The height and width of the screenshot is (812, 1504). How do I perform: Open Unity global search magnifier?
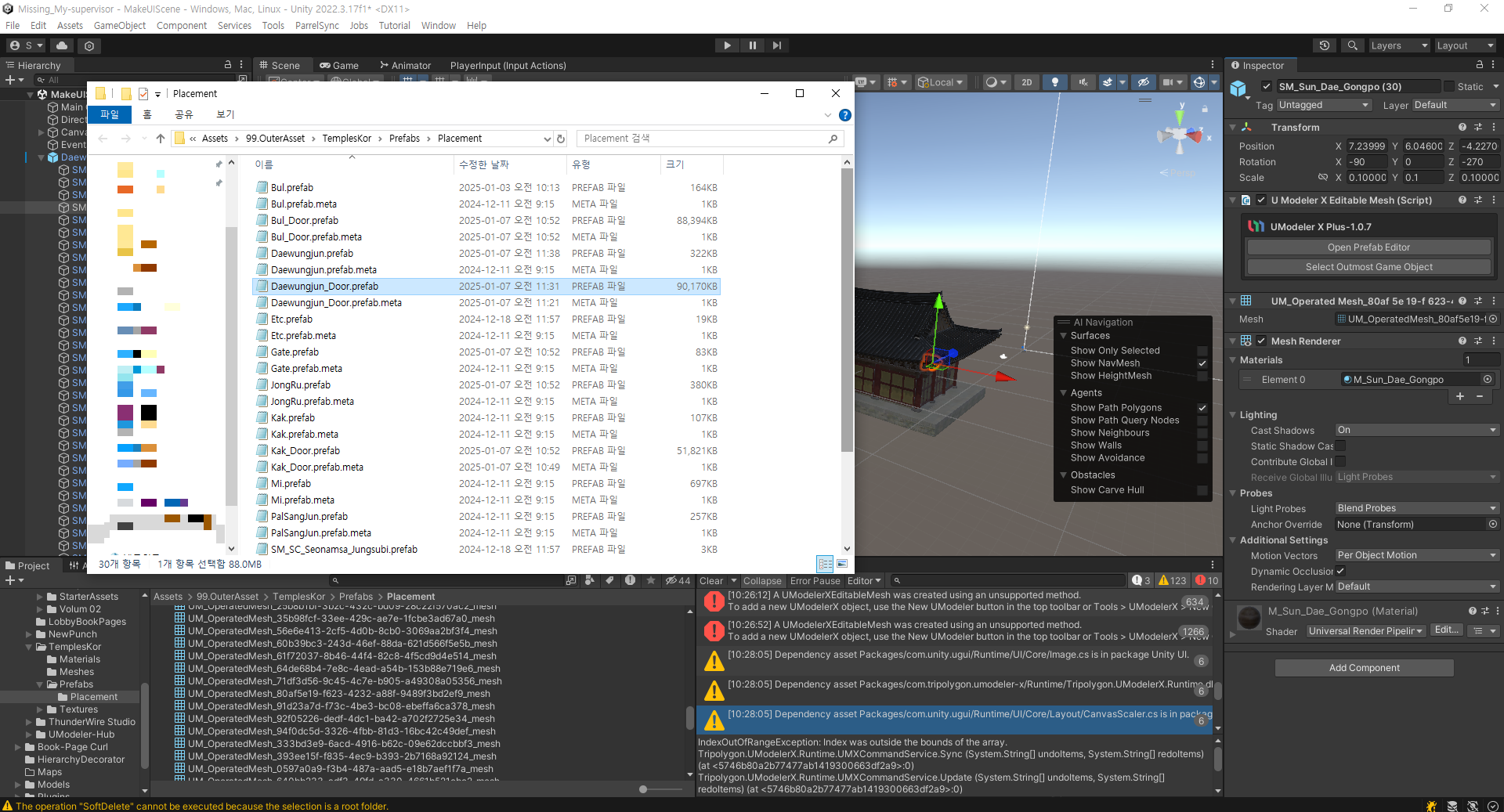tap(1352, 45)
